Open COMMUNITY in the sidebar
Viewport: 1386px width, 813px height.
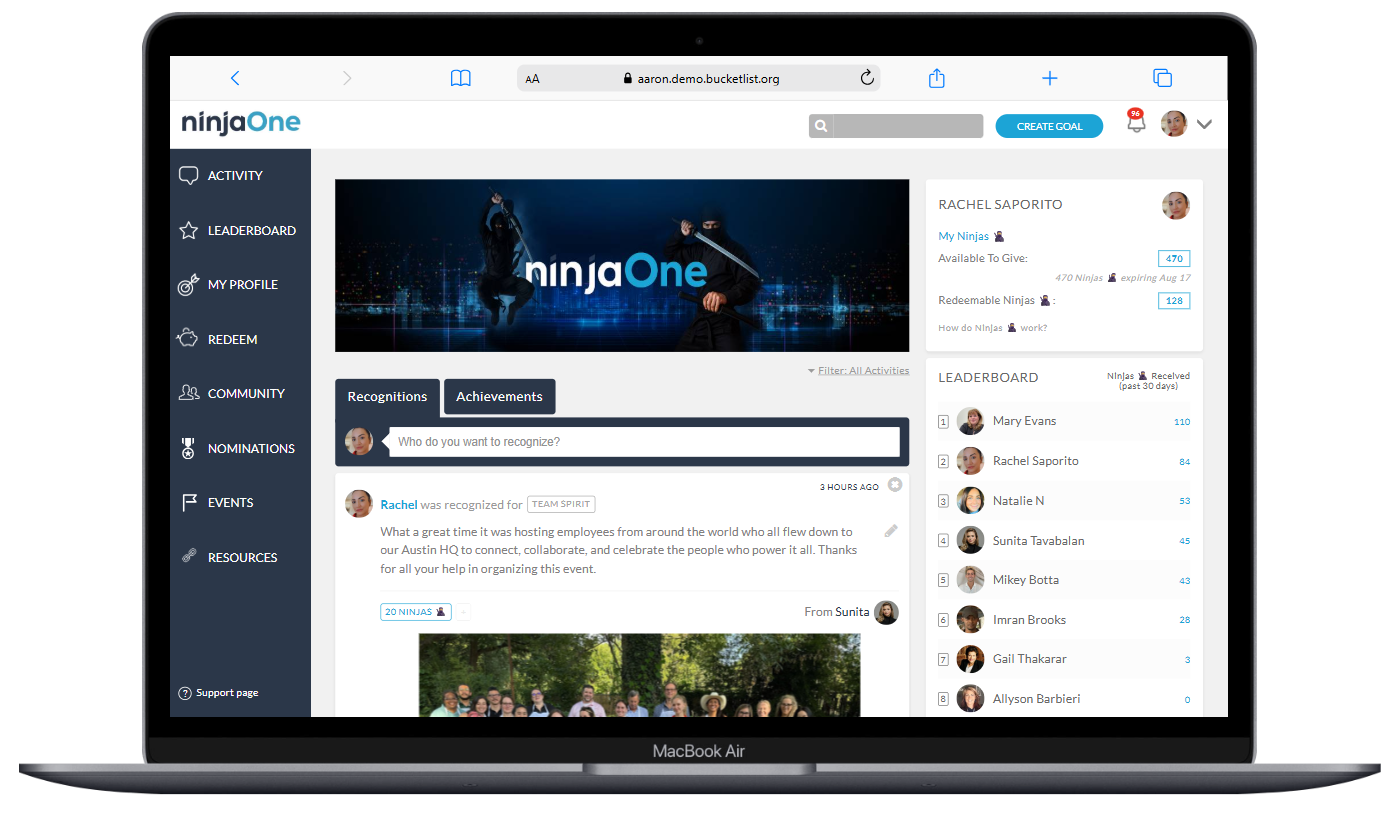pyautogui.click(x=231, y=394)
